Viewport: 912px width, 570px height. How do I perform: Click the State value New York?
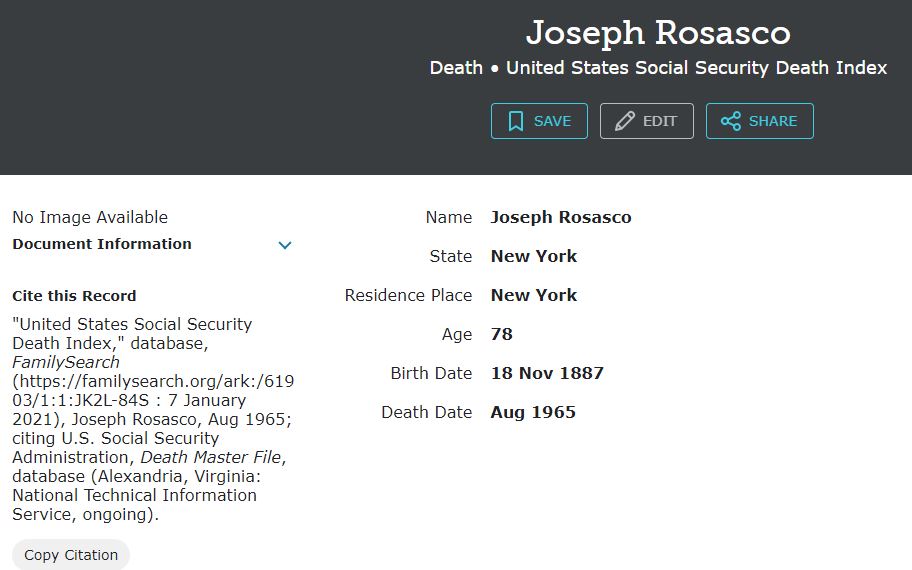(534, 256)
